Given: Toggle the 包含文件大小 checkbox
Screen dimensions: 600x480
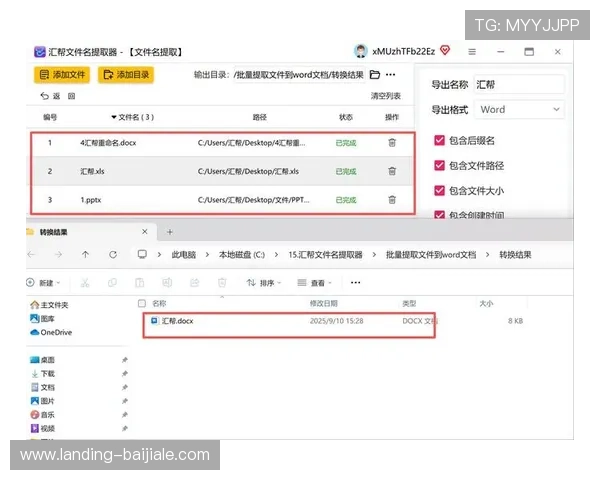Looking at the screenshot, I should coord(439,191).
